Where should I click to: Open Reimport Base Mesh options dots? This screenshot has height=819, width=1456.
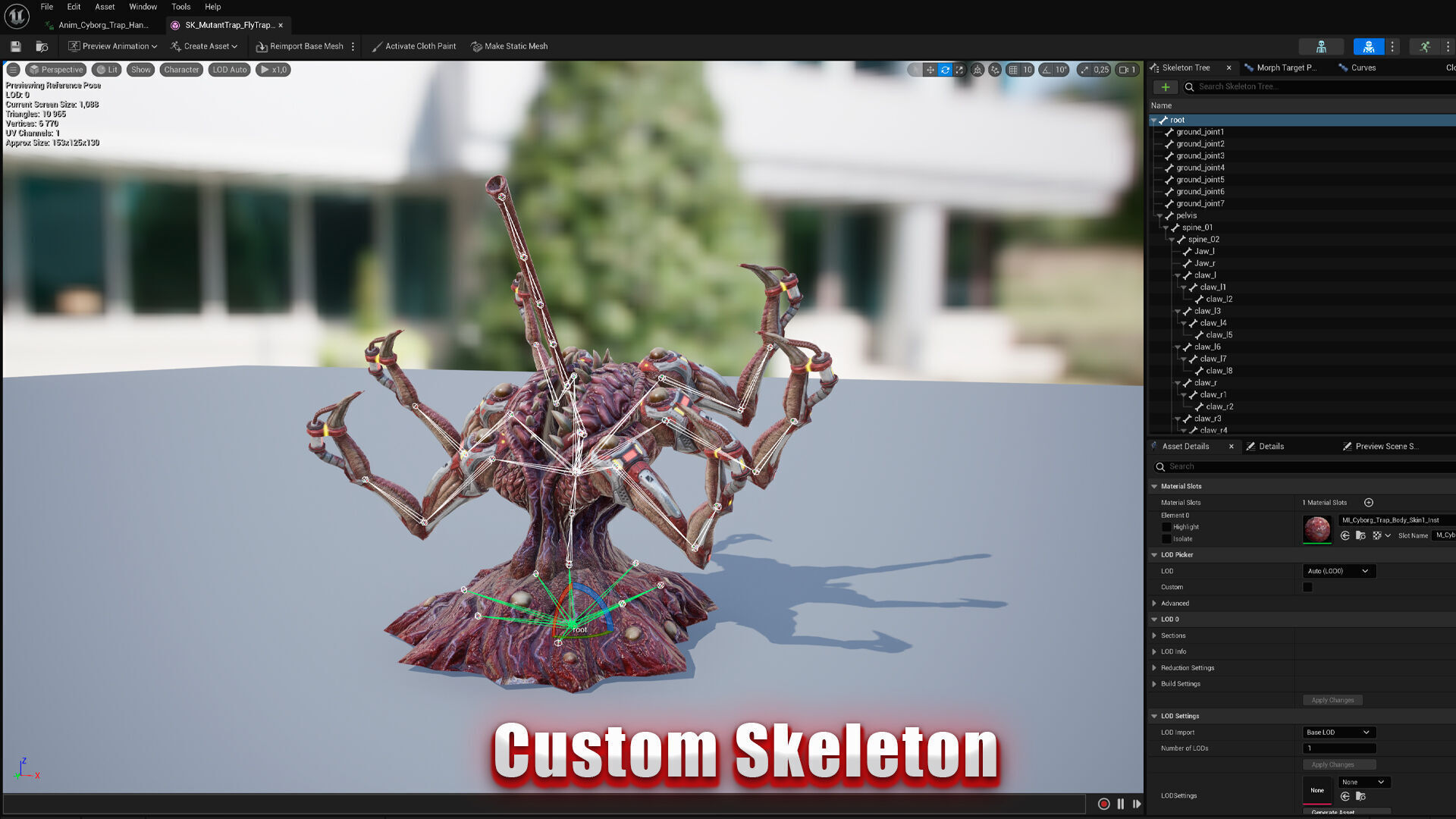[x=353, y=46]
